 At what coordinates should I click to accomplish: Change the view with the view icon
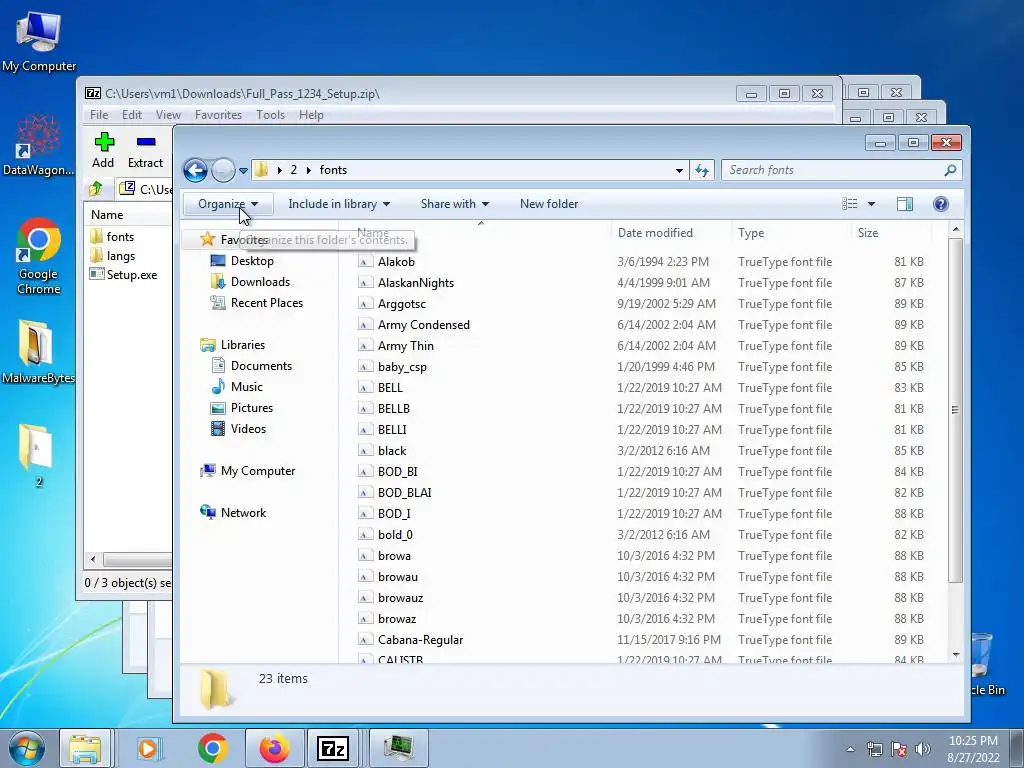[x=850, y=204]
